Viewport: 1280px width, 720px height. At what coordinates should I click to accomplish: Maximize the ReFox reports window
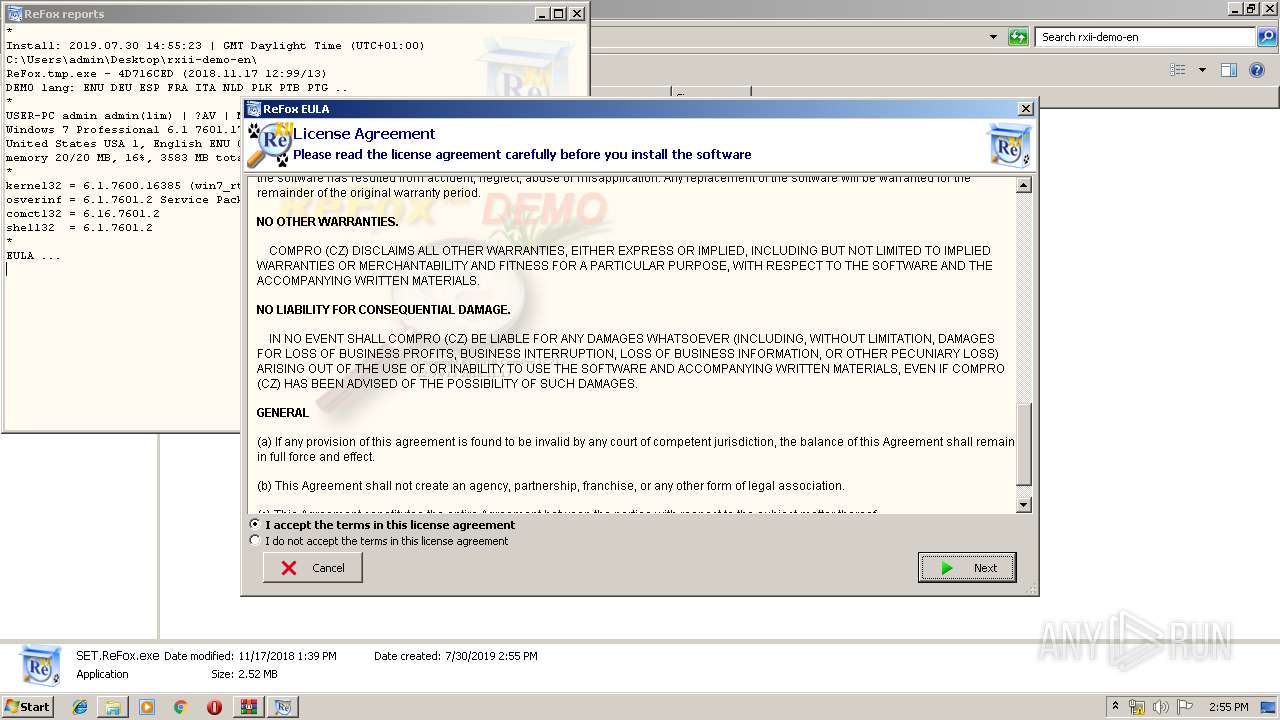558,14
